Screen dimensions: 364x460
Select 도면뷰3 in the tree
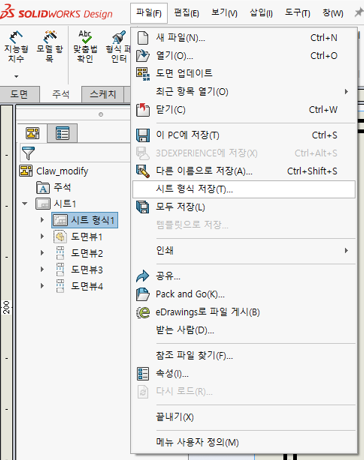tap(87, 270)
